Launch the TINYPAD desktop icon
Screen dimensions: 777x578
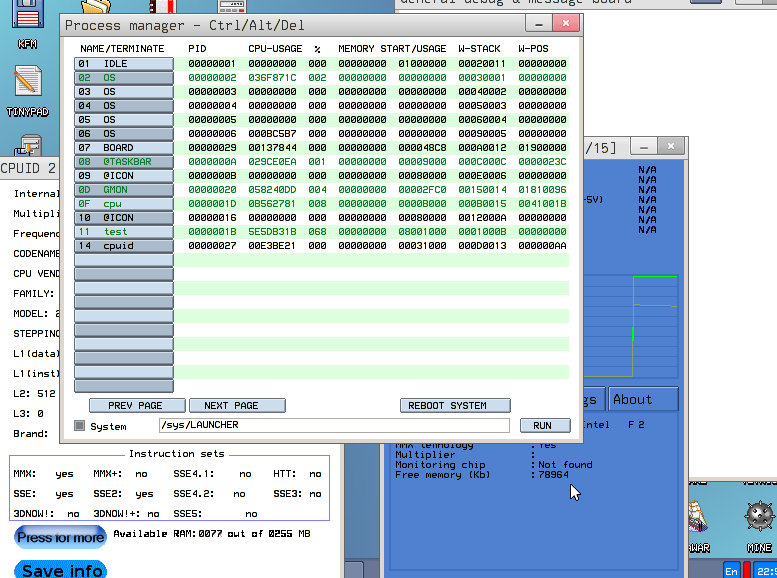tap(27, 90)
